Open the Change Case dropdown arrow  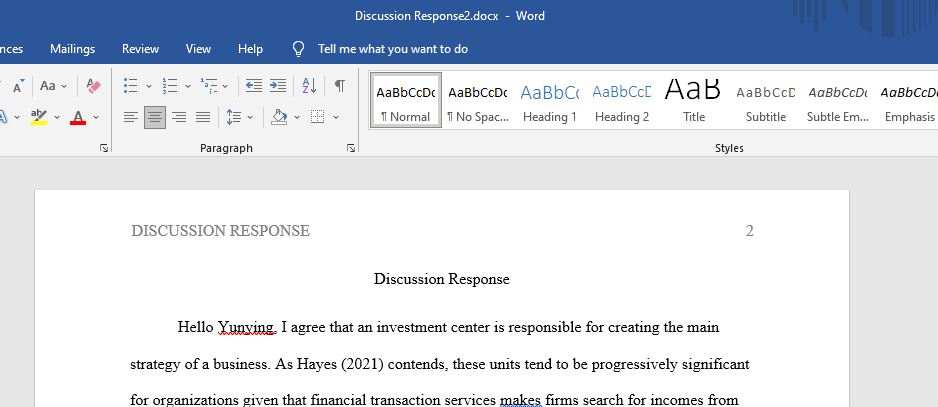64,86
